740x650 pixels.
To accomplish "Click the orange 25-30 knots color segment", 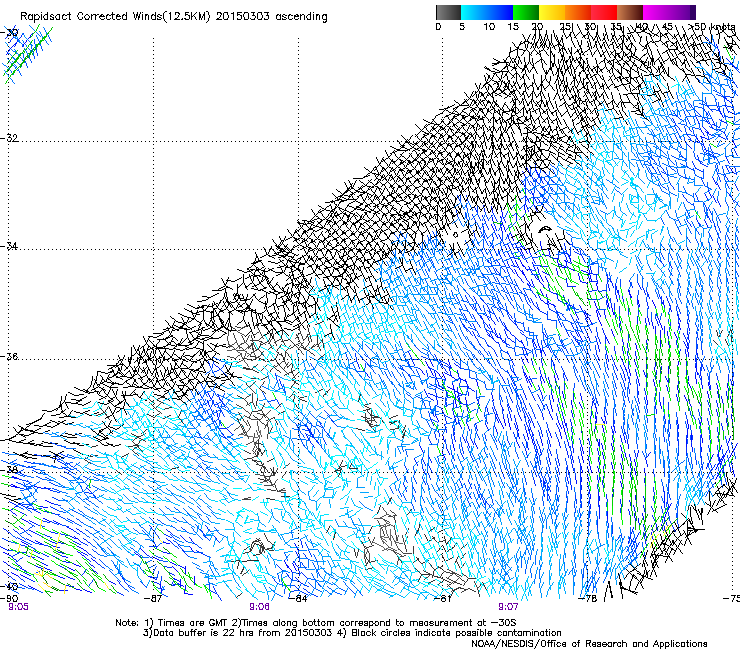I will pyautogui.click(x=578, y=12).
